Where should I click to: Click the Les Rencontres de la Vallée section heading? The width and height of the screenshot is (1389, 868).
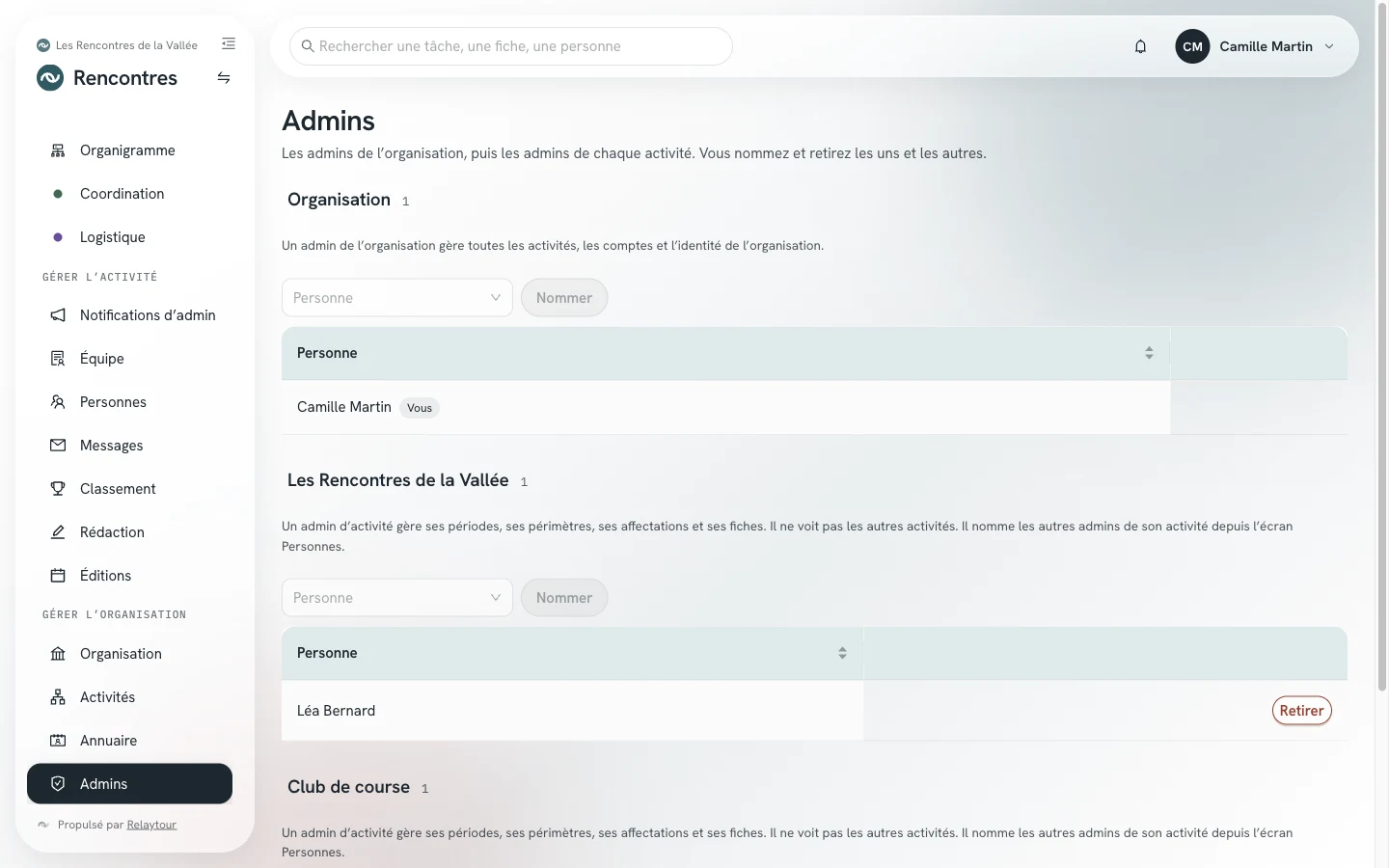click(x=397, y=480)
